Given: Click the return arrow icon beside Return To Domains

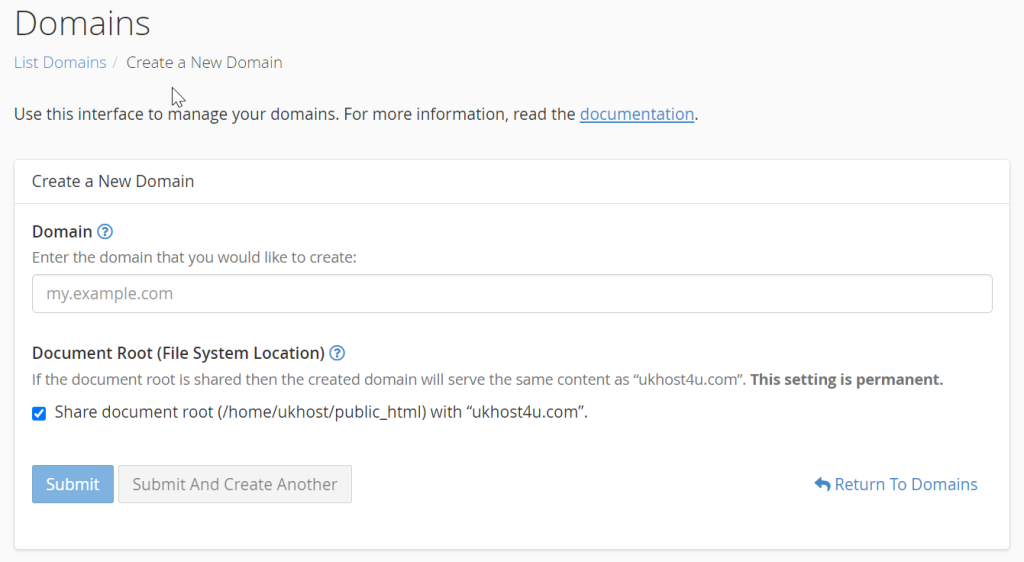Looking at the screenshot, I should (x=822, y=484).
